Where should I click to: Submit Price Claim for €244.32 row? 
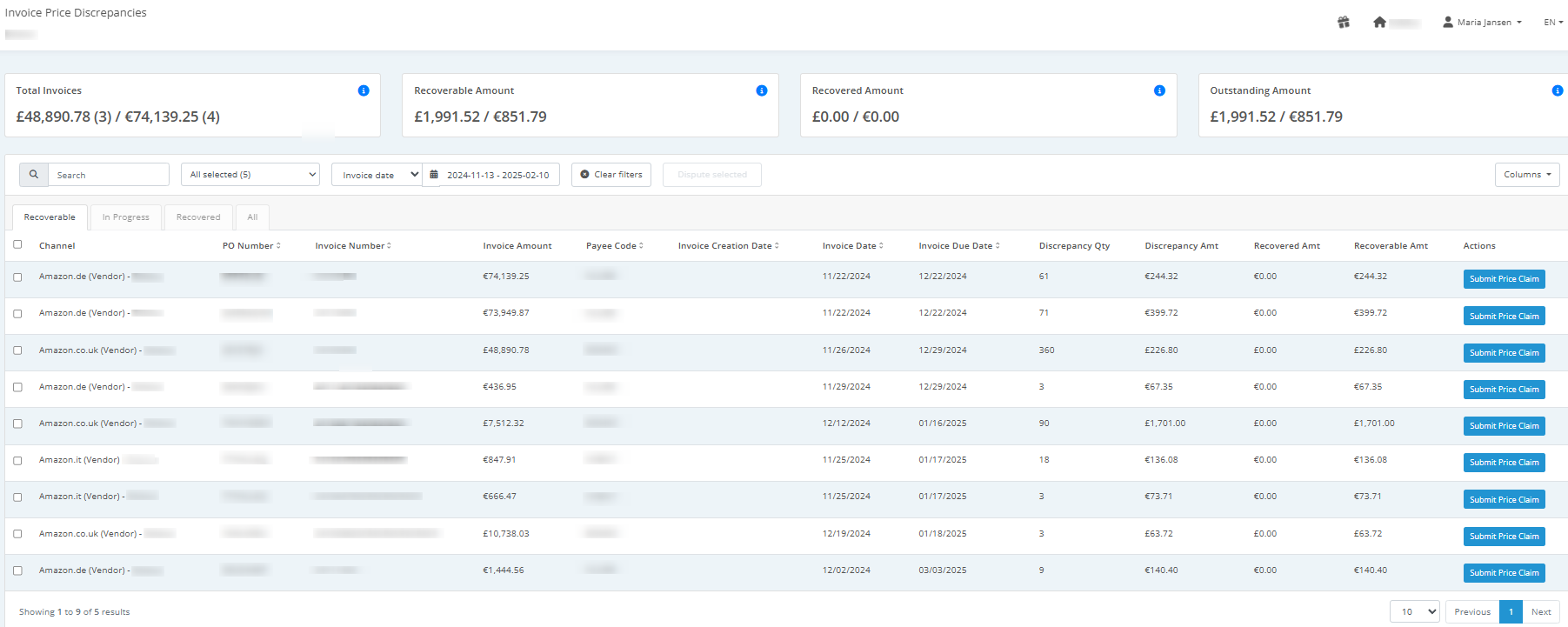[x=1504, y=279]
